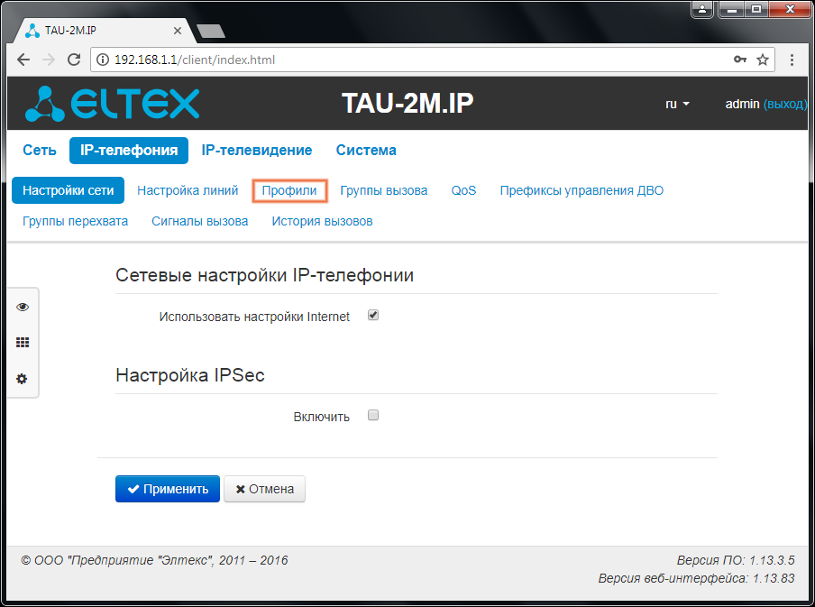Switch to the Настройки сети tab
The image size is (815, 607).
pyautogui.click(x=68, y=191)
